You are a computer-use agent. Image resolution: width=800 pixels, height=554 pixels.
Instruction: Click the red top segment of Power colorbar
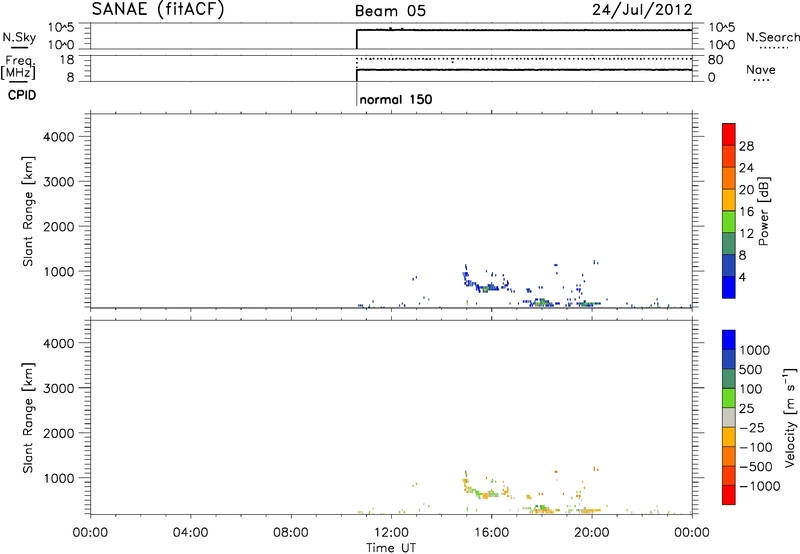(729, 134)
